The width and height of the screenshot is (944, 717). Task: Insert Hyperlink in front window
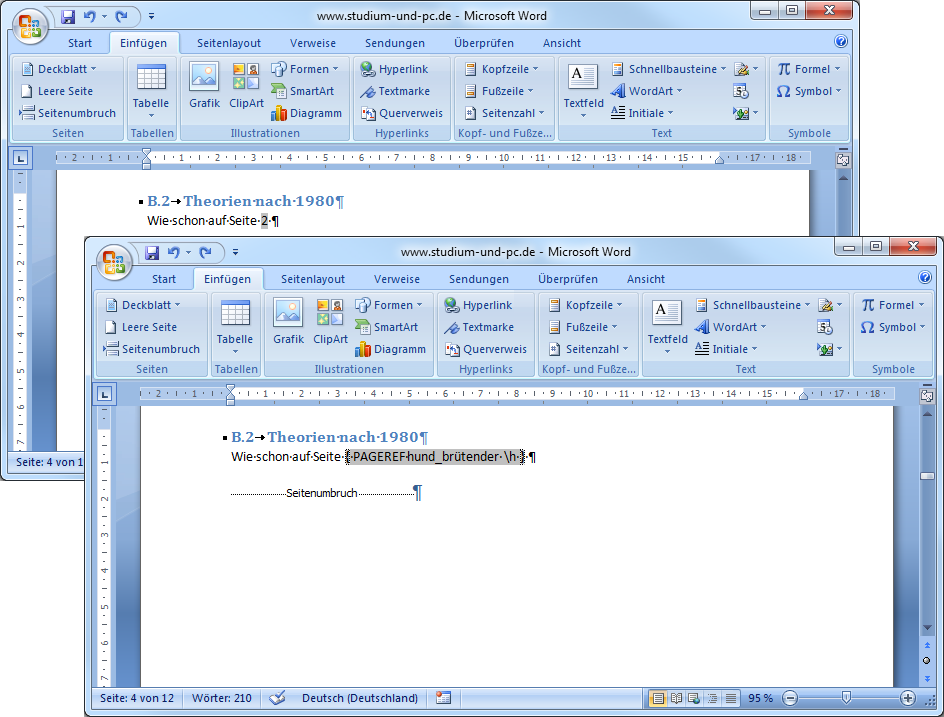(478, 305)
